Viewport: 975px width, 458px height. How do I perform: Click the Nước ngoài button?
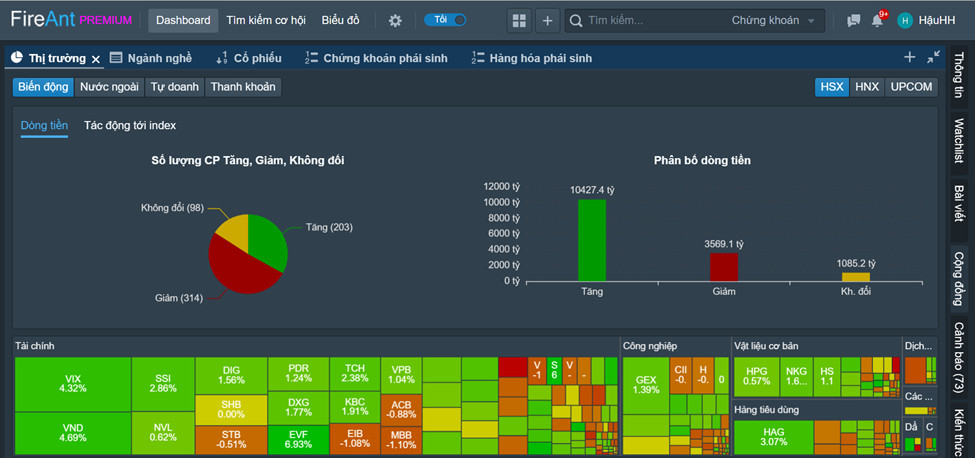pyautogui.click(x=109, y=87)
